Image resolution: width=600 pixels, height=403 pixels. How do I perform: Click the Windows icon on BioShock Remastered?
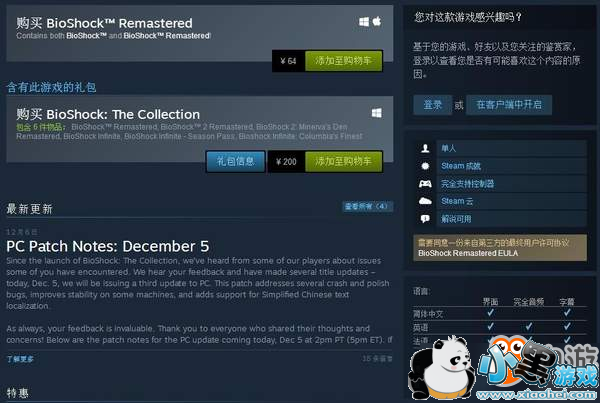[x=364, y=22]
